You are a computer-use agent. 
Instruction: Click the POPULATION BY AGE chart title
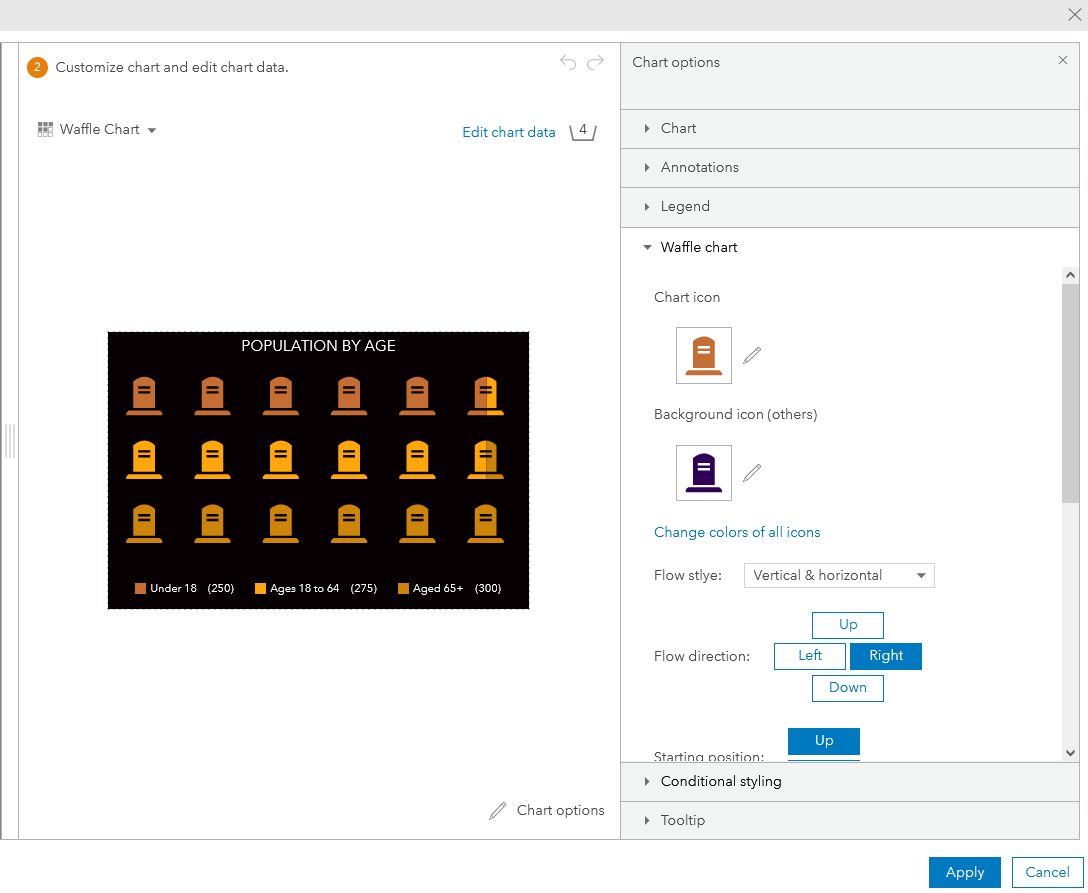[318, 346]
